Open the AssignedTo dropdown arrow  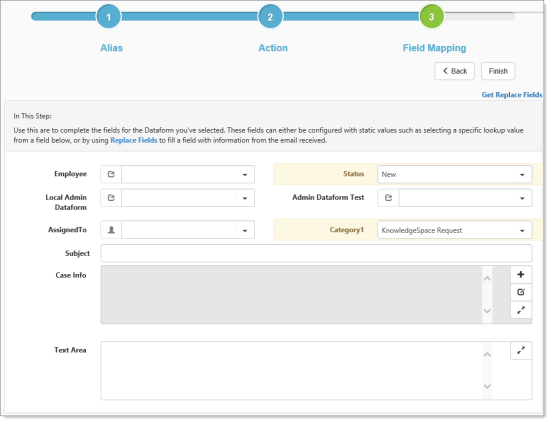tap(245, 230)
